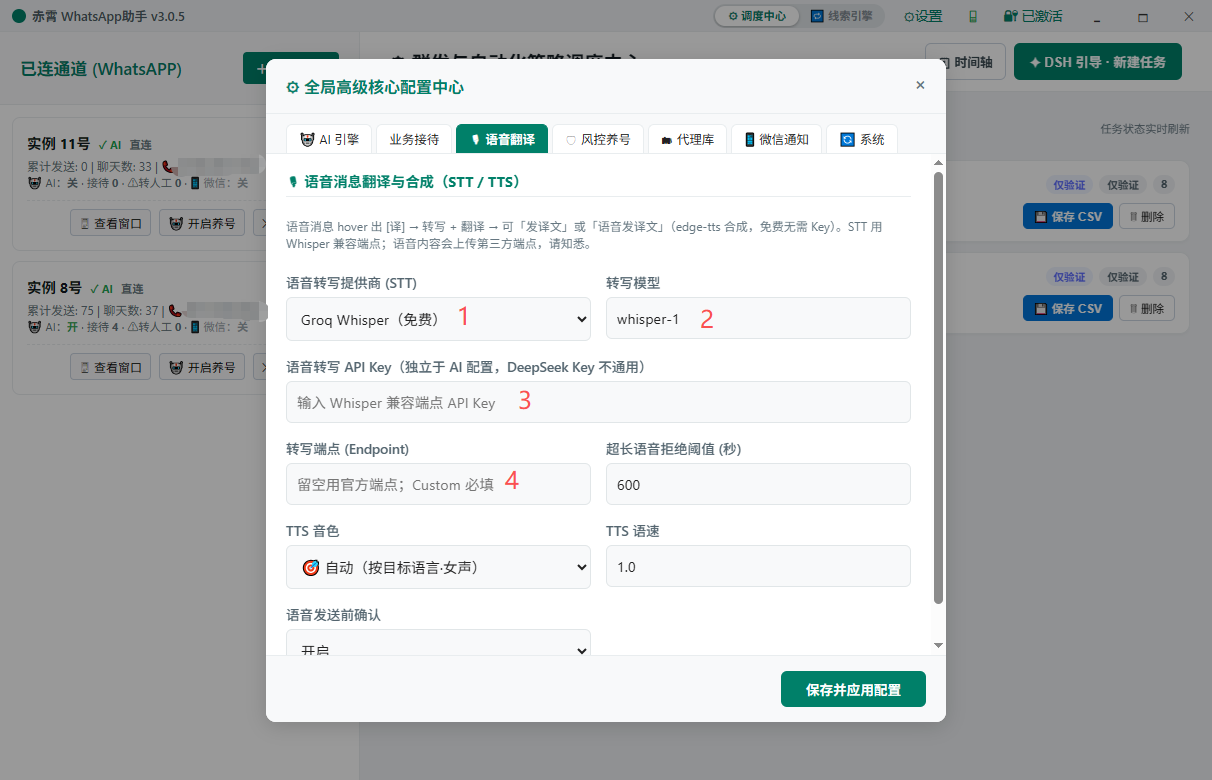Click the ✓AI badge on 实例 8号
The image size is (1212, 780).
tap(101, 289)
